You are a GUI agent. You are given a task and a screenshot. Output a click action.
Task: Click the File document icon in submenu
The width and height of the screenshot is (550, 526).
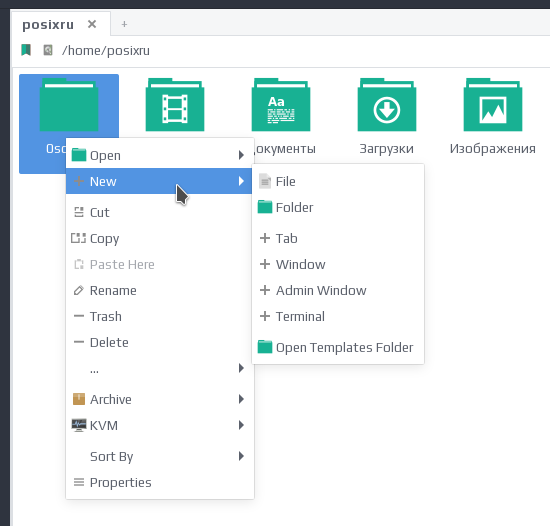pyautogui.click(x=265, y=181)
